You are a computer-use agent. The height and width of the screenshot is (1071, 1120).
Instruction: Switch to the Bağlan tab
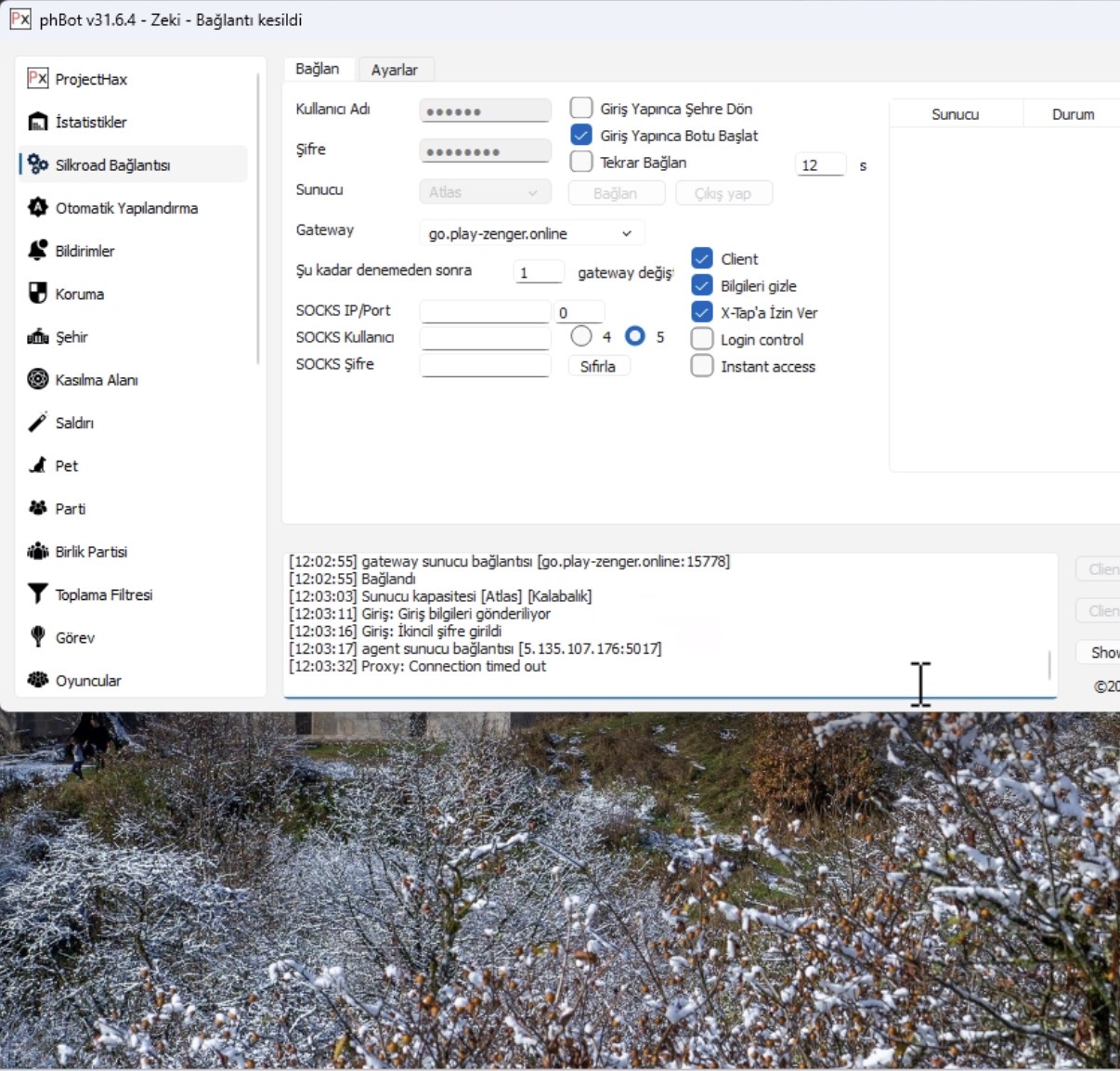(x=318, y=69)
